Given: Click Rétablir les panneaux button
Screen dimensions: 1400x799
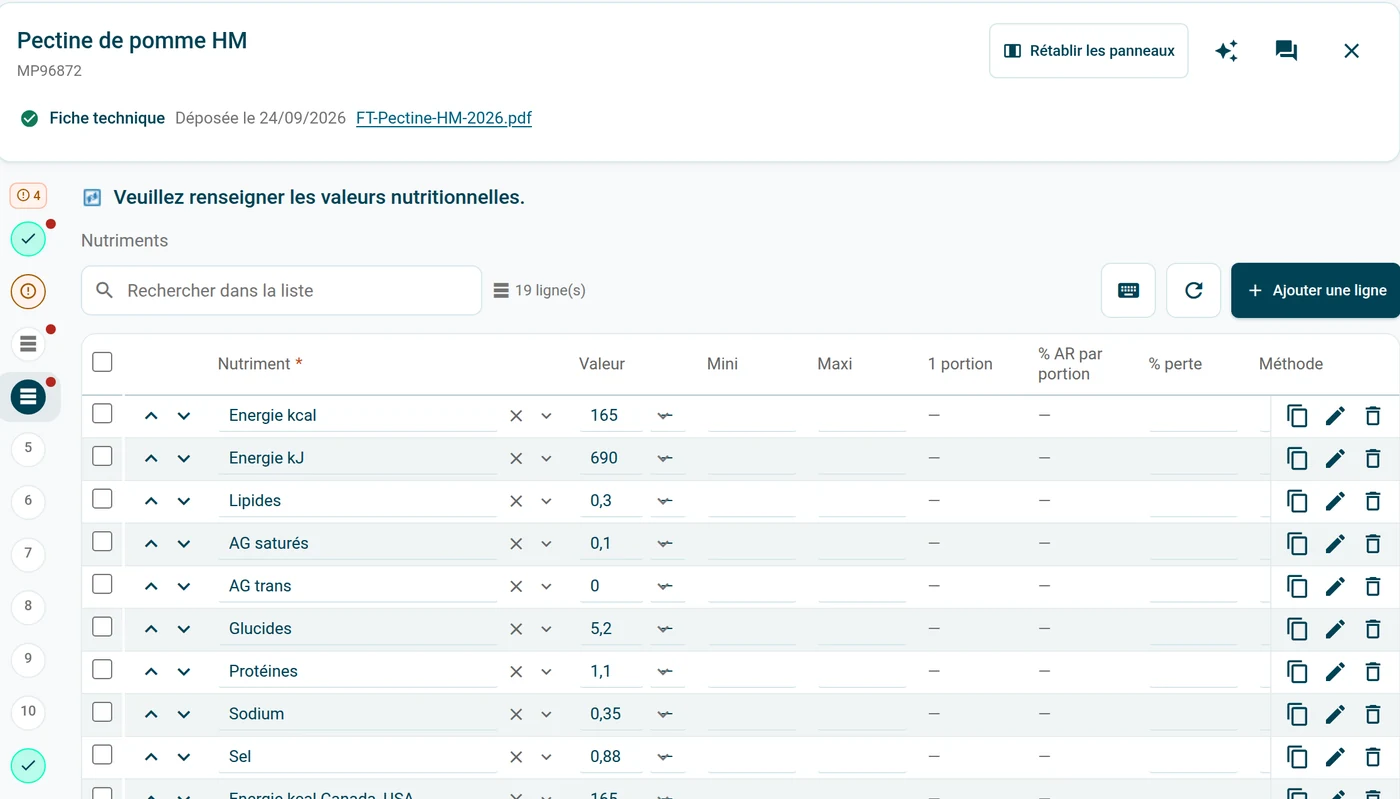Looking at the screenshot, I should point(1089,51).
